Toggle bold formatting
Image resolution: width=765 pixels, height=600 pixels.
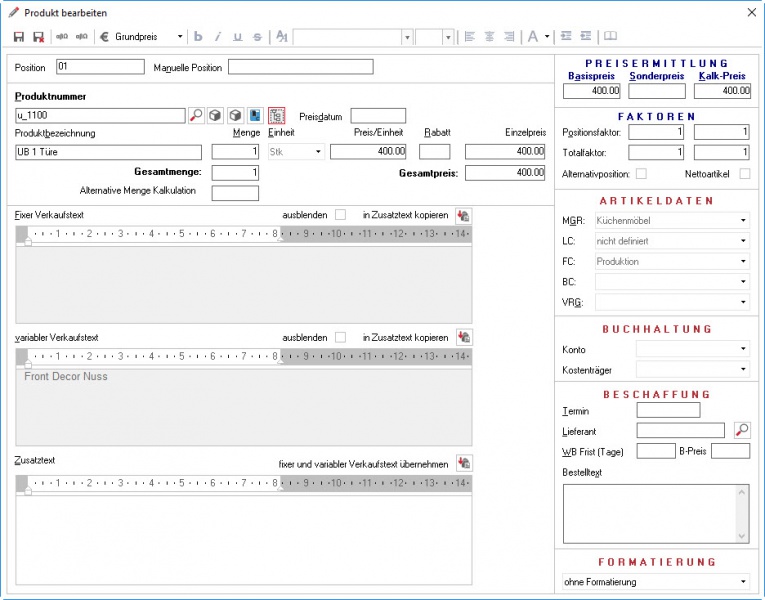pos(198,37)
